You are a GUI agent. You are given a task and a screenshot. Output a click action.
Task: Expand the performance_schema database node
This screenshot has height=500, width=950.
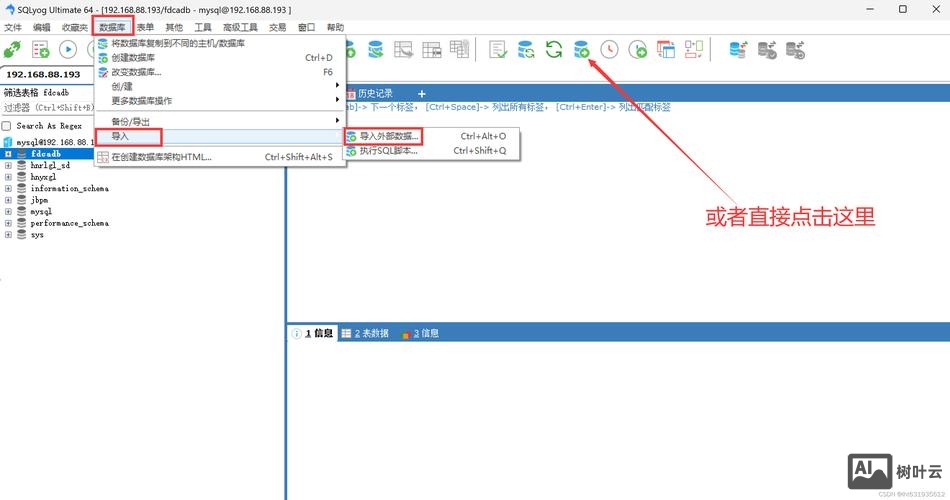point(8,223)
